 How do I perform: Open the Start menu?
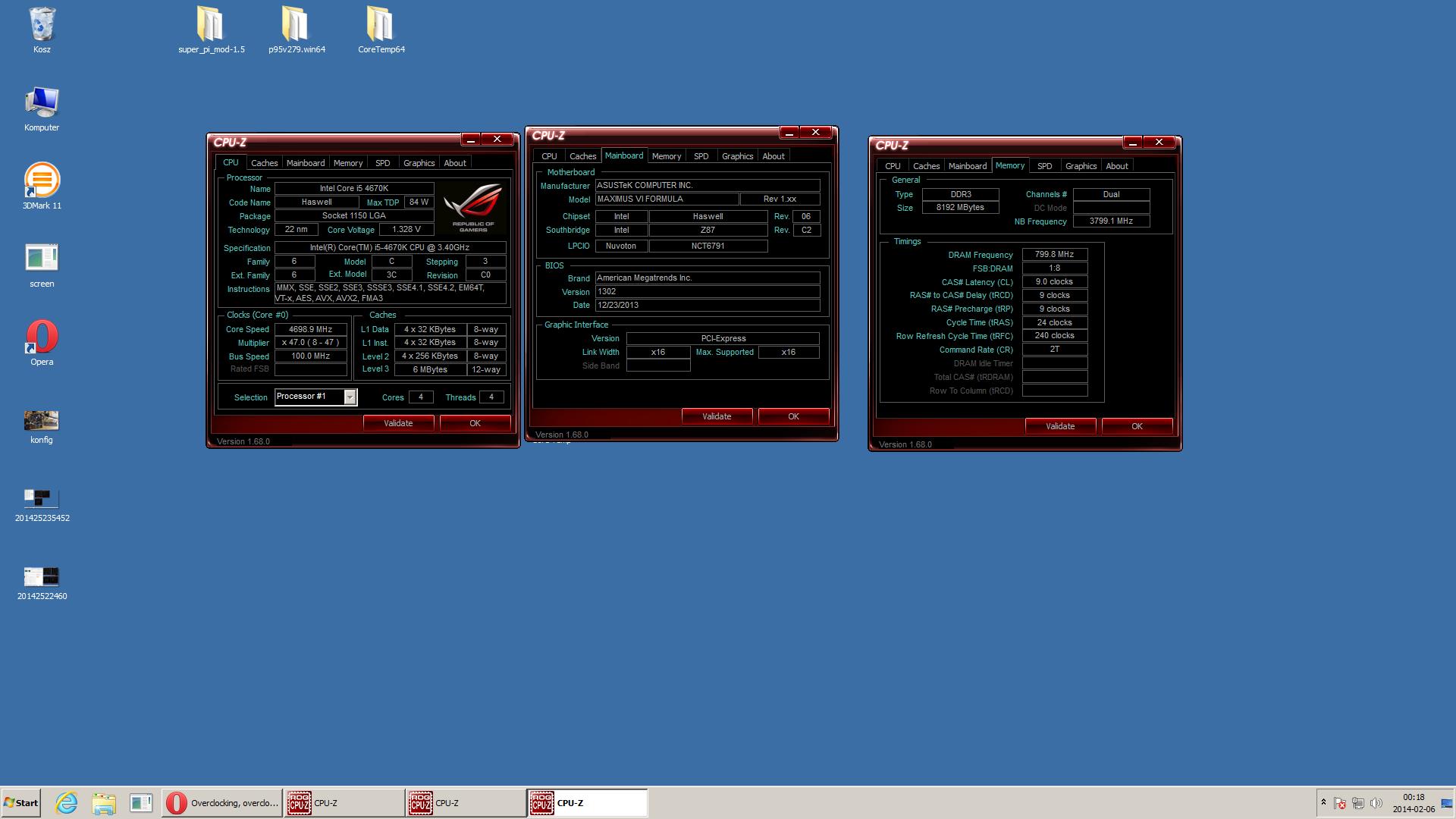(x=20, y=802)
